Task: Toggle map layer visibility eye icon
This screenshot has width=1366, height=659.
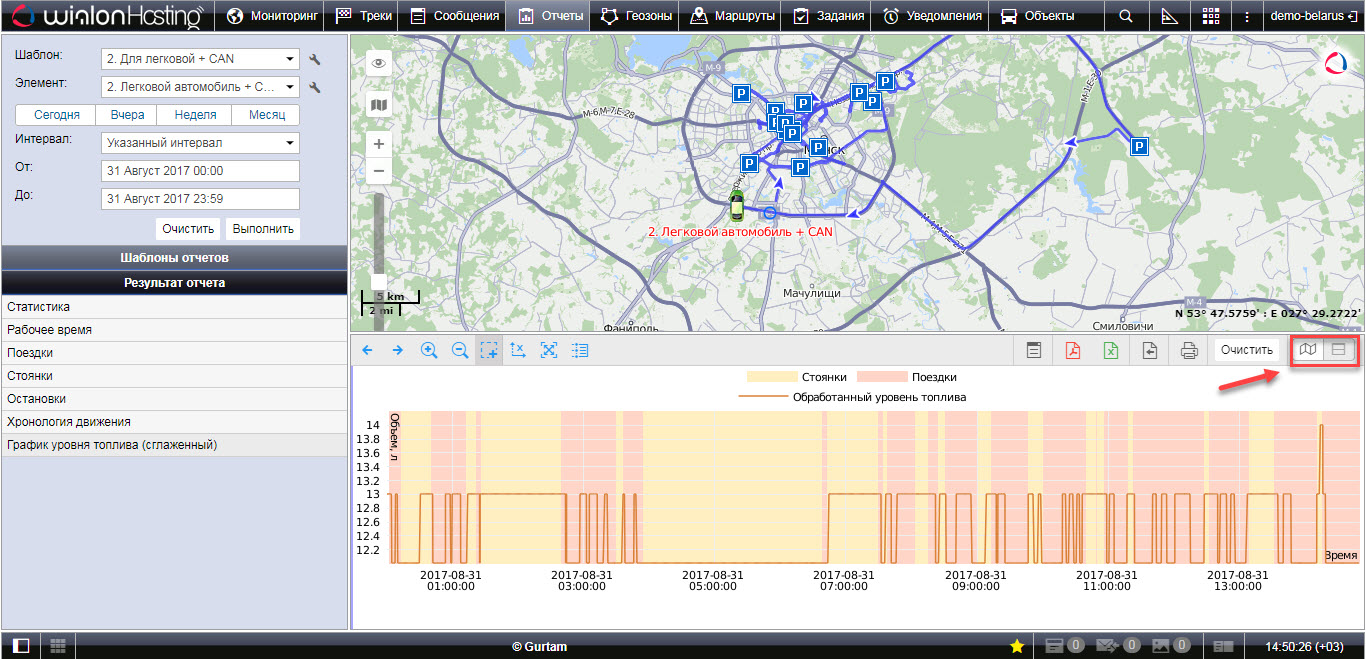Action: (379, 63)
